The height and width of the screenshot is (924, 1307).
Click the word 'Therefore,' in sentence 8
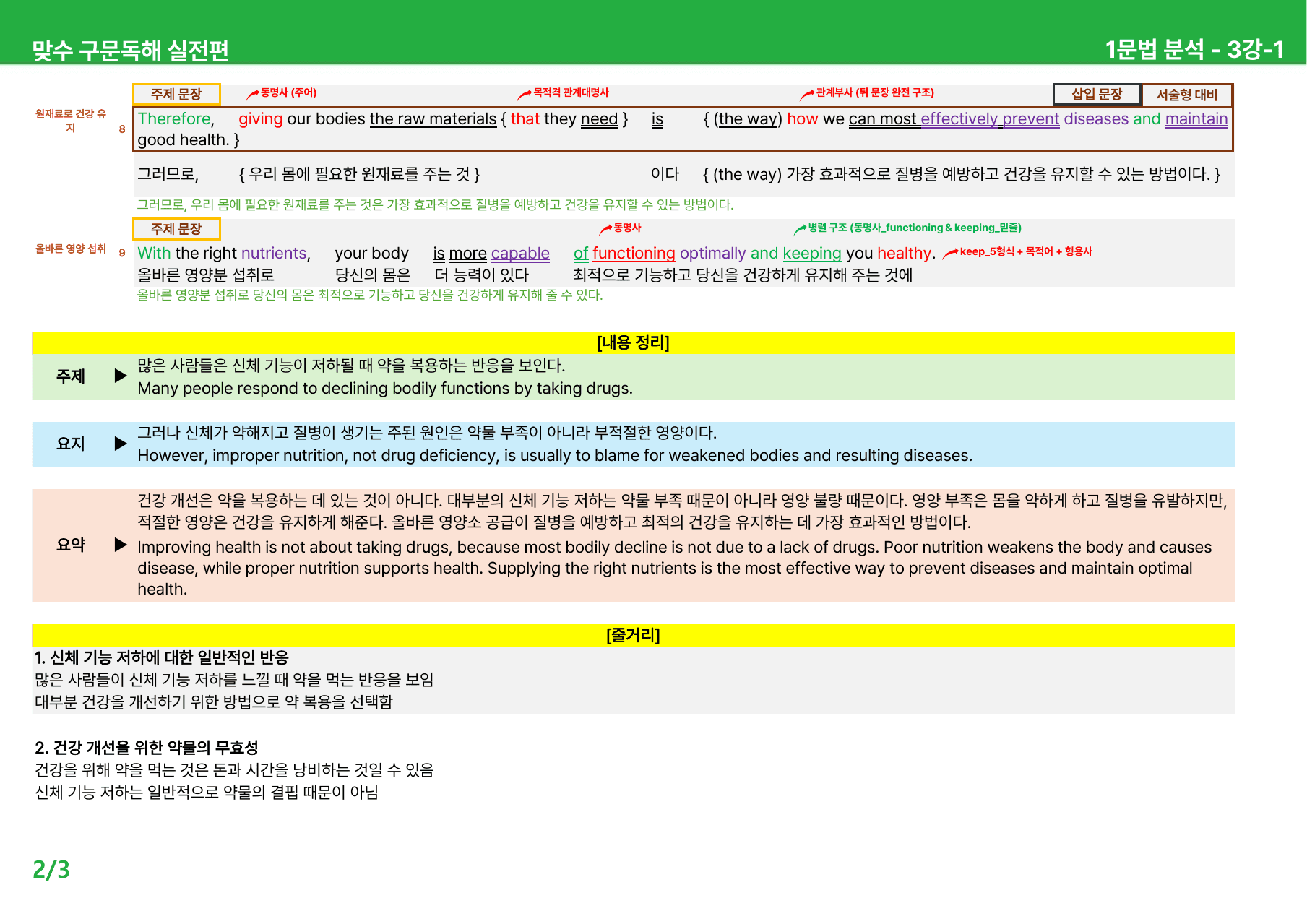pos(176,118)
